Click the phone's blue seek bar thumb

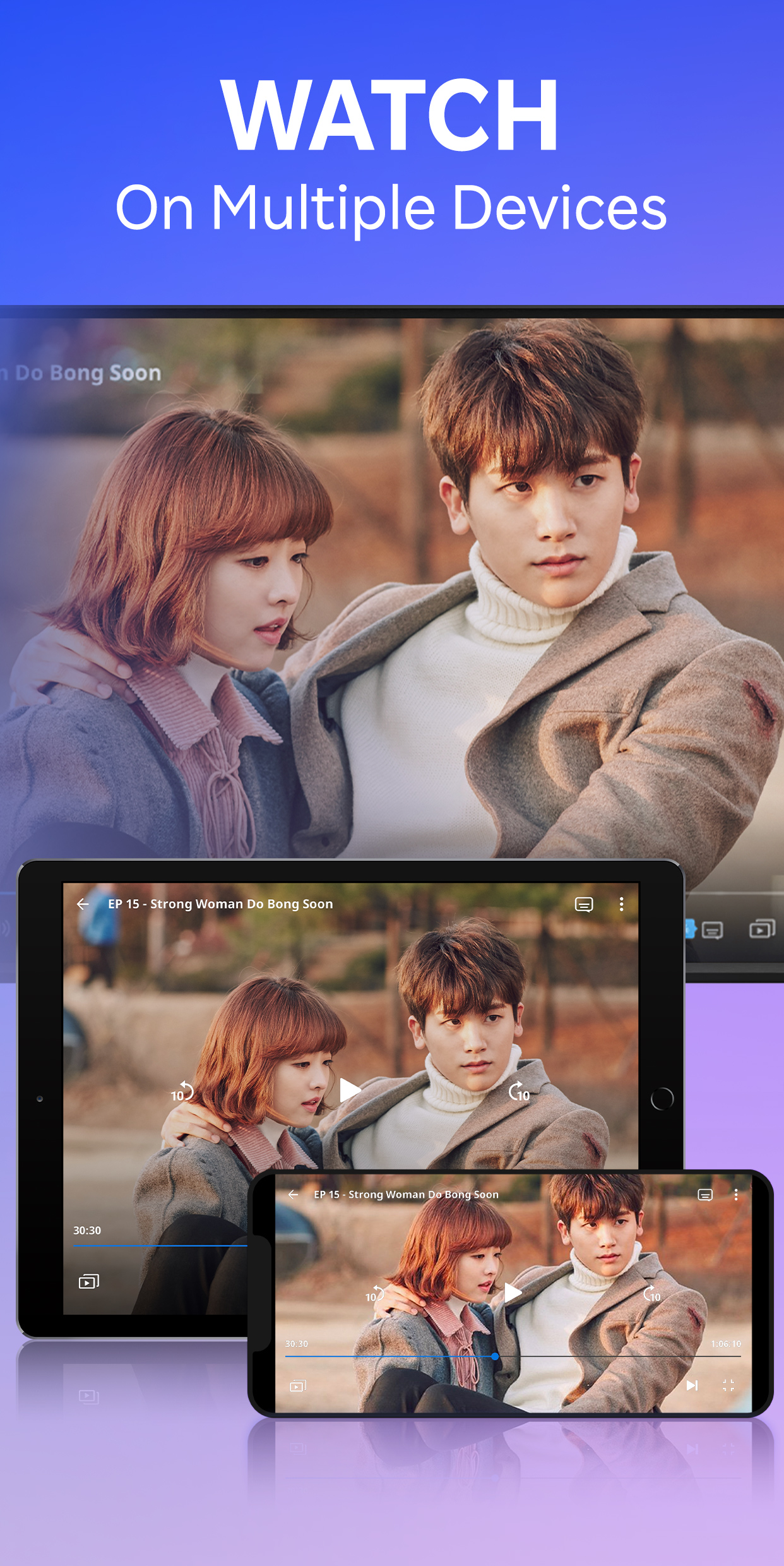click(x=495, y=1356)
